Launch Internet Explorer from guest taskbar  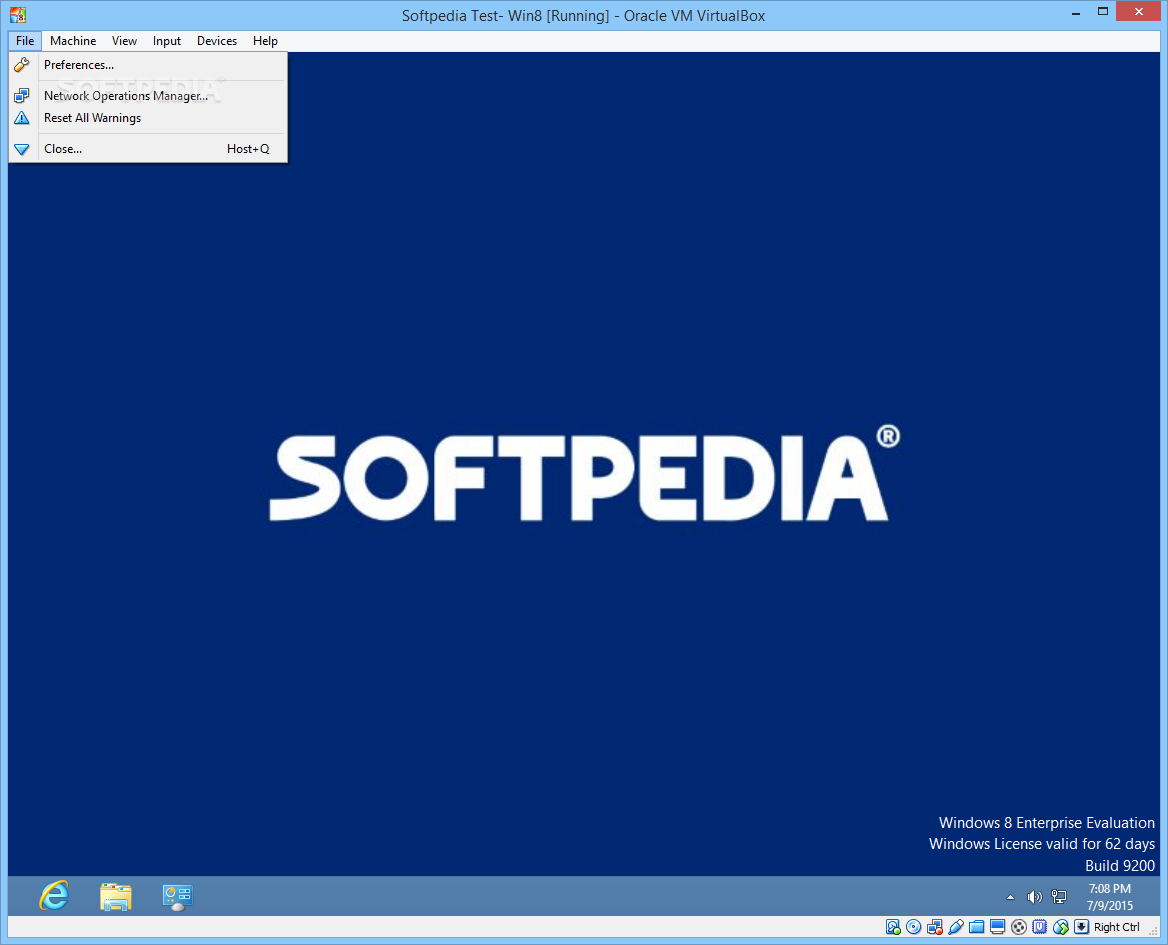click(54, 896)
